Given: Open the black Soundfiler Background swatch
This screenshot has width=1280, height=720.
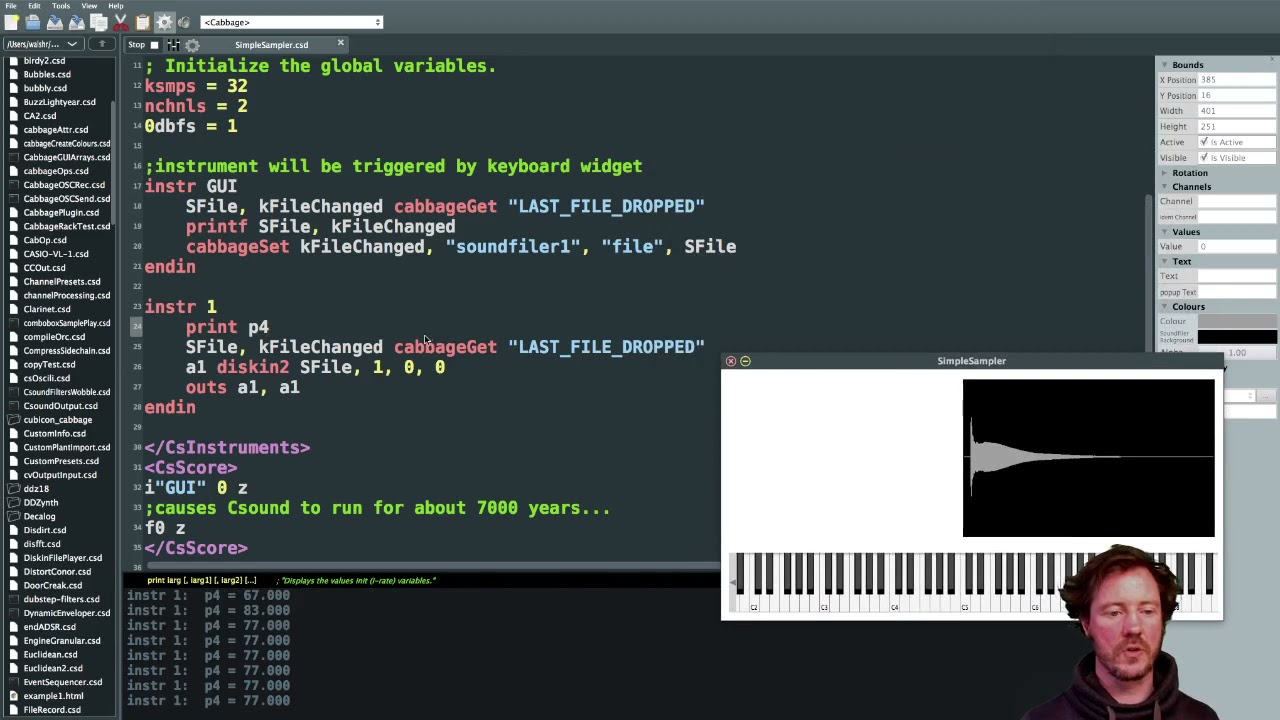Looking at the screenshot, I should 1237,337.
